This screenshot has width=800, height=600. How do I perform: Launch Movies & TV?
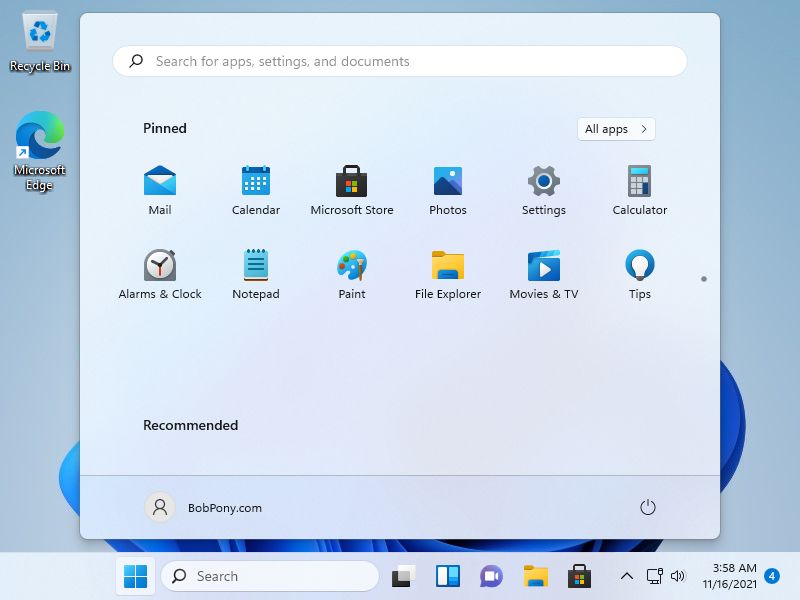tap(543, 266)
